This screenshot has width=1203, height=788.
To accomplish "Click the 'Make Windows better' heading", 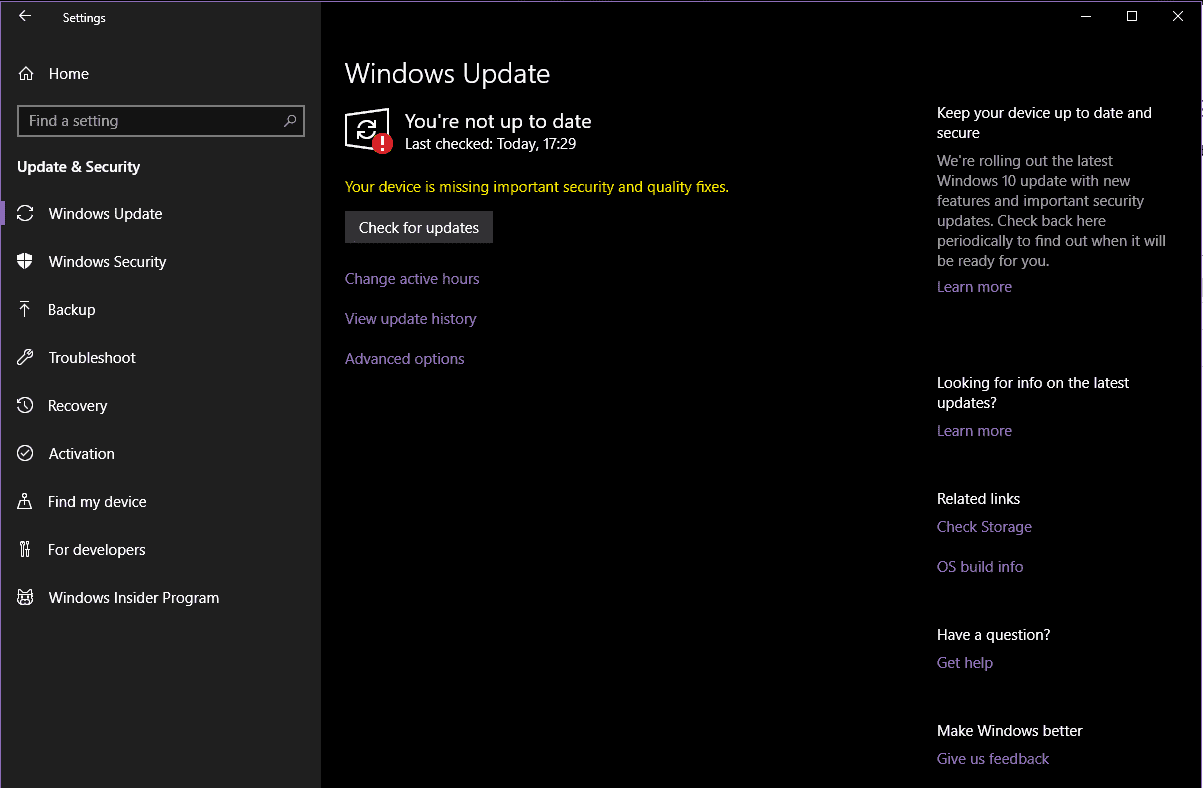I will [x=1009, y=731].
